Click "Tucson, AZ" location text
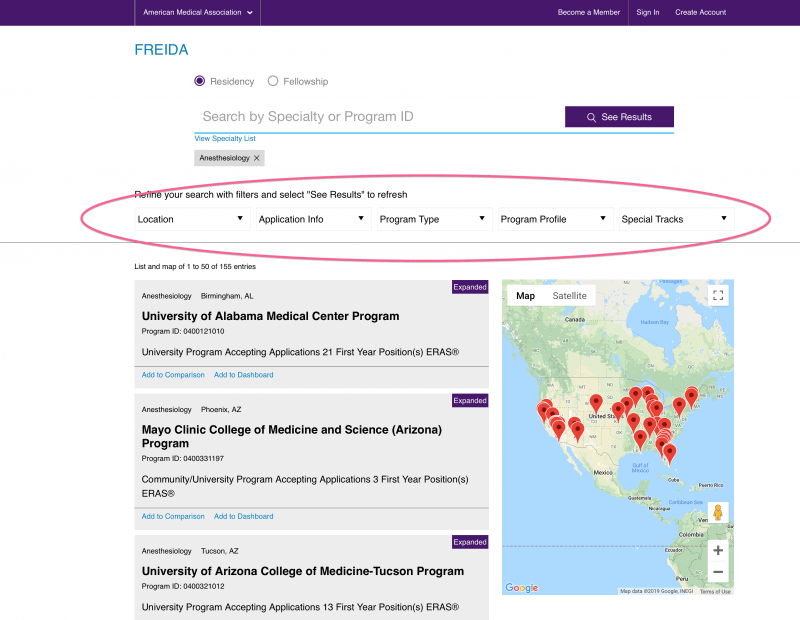This screenshot has height=620, width=800. [x=219, y=551]
